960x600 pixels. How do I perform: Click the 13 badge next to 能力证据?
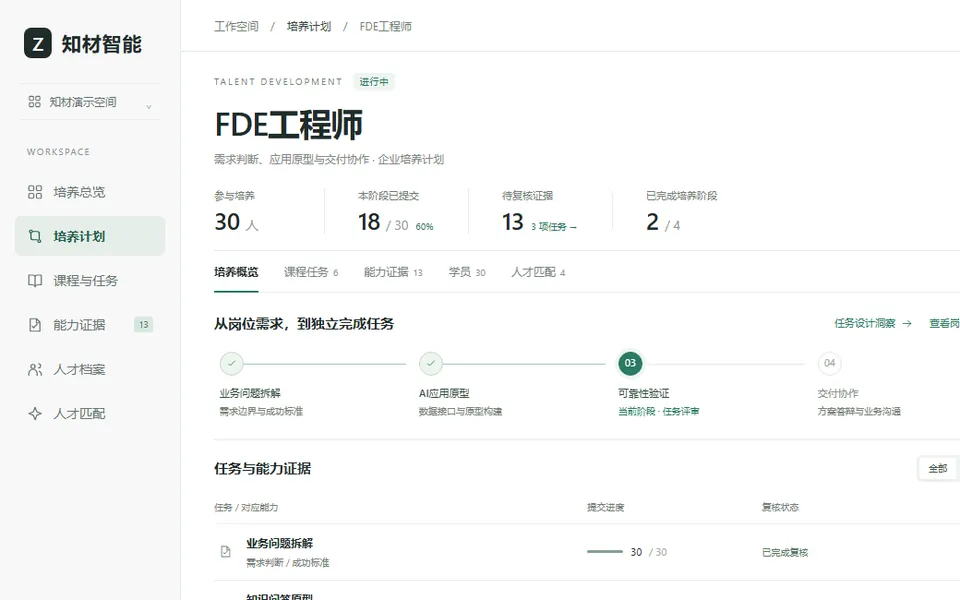[143, 324]
